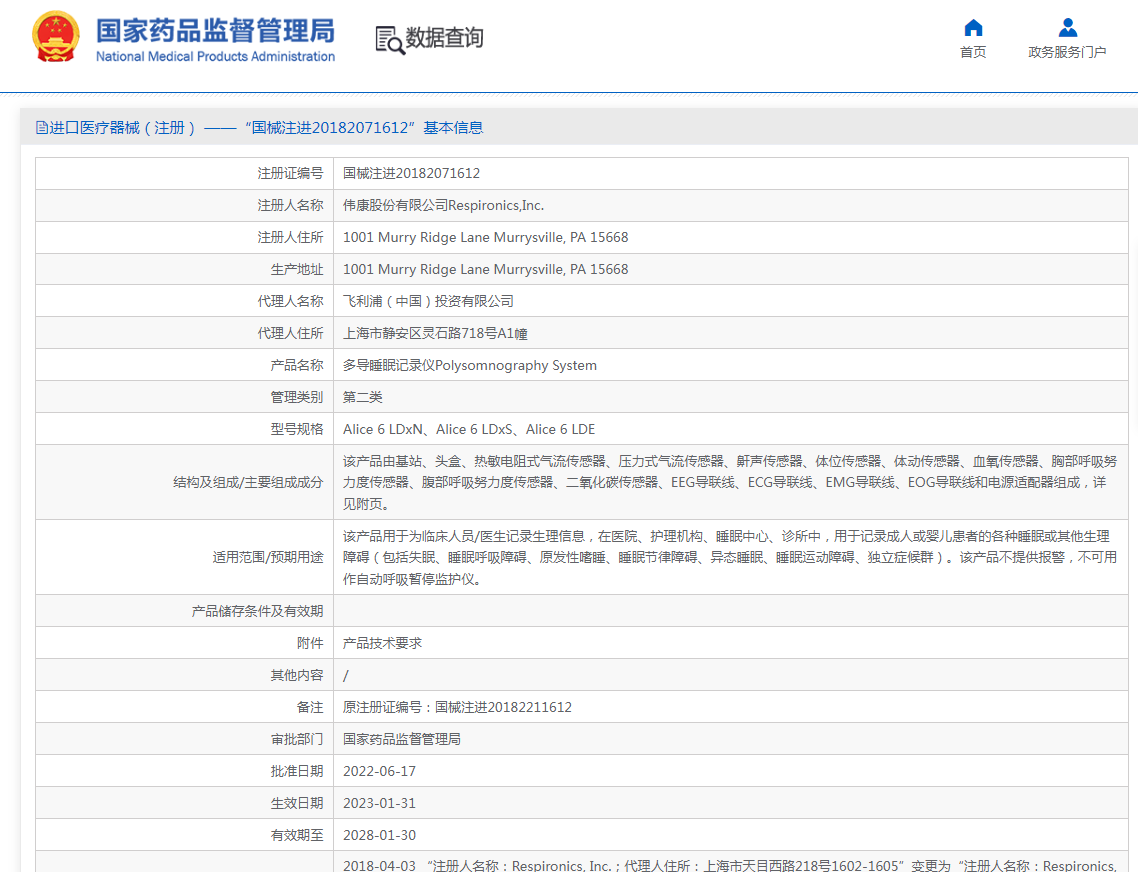Click the 注册人名称 label
The image size is (1138, 872).
point(290,205)
